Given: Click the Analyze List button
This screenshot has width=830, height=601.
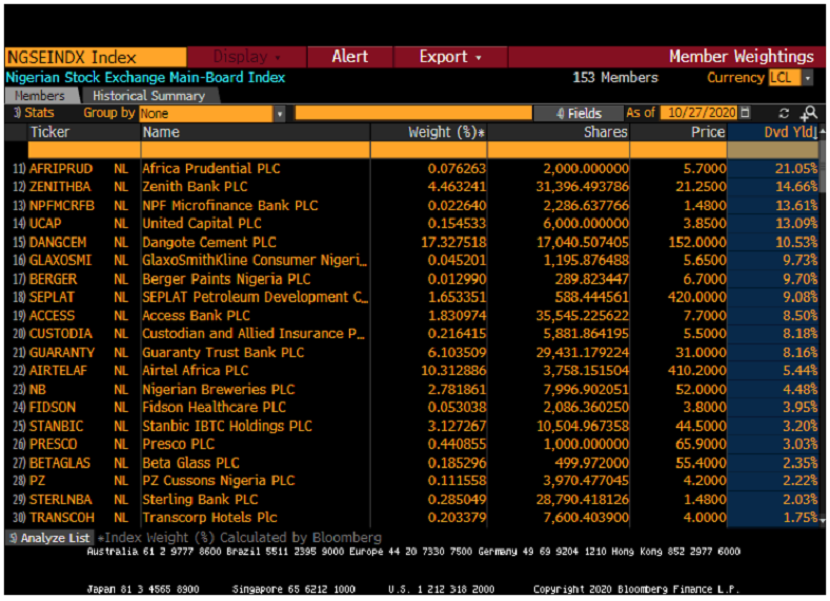Looking at the screenshot, I should coord(50,538).
